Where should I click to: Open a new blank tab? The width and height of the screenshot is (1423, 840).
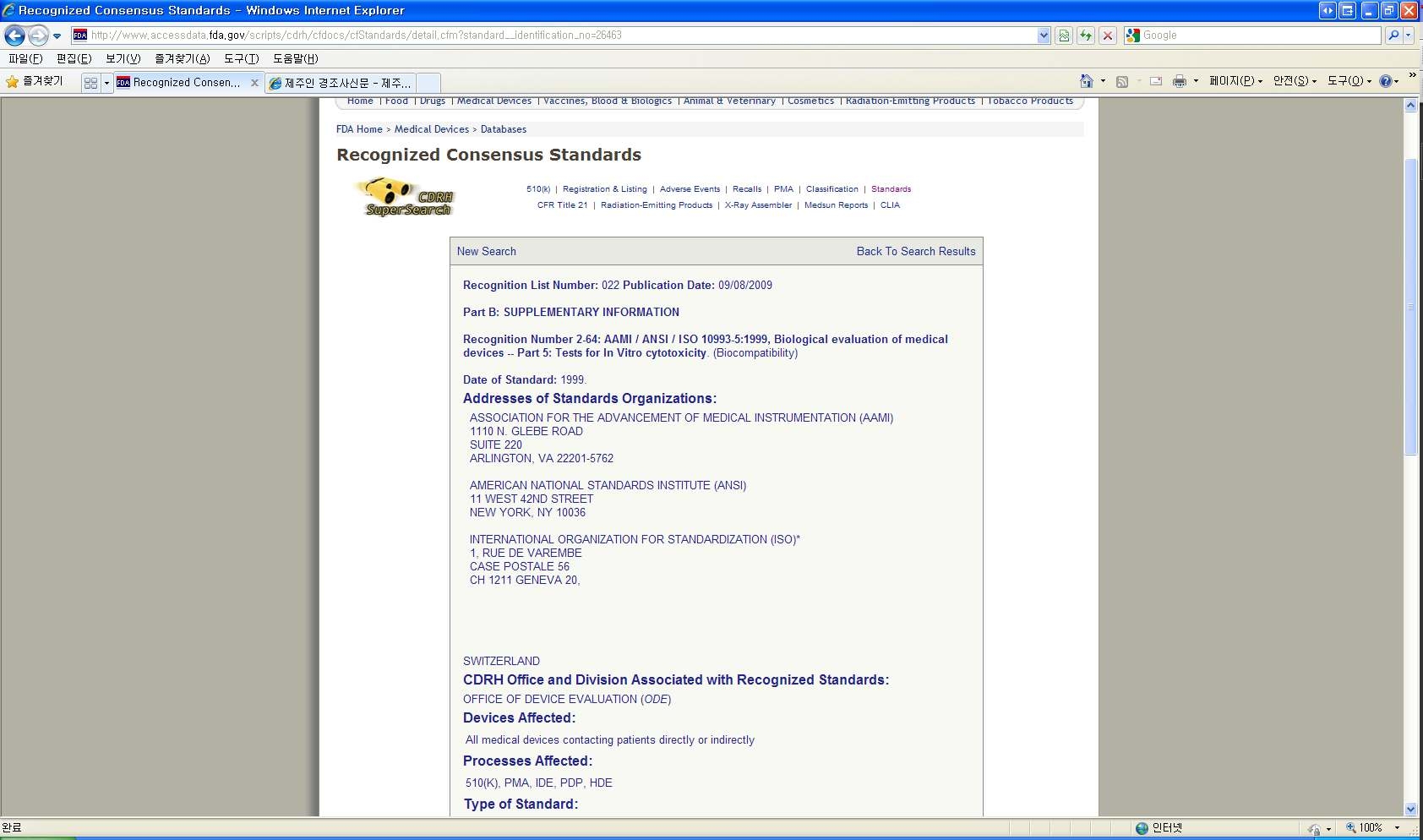click(428, 83)
